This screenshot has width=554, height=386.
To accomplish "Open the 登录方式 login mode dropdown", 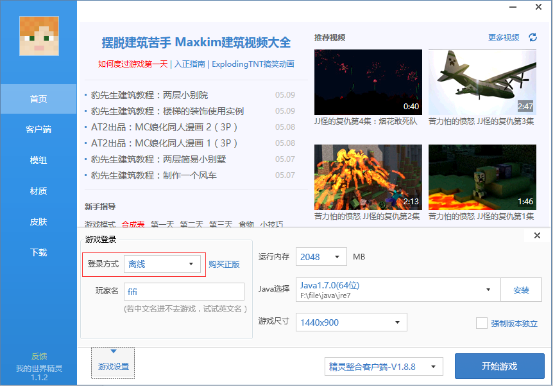I will [162, 264].
